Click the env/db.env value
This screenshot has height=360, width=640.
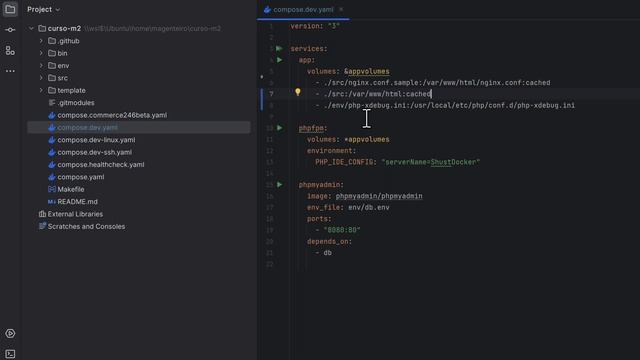tap(369, 207)
